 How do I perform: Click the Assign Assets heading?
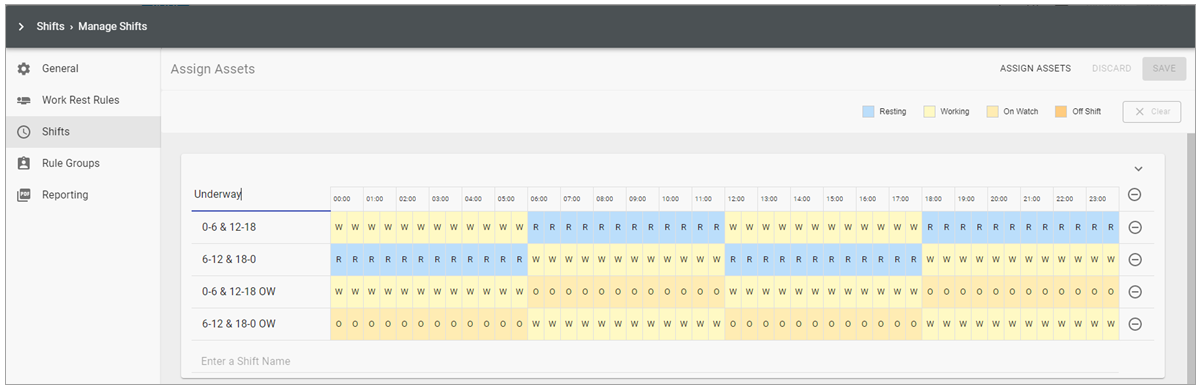coord(213,69)
